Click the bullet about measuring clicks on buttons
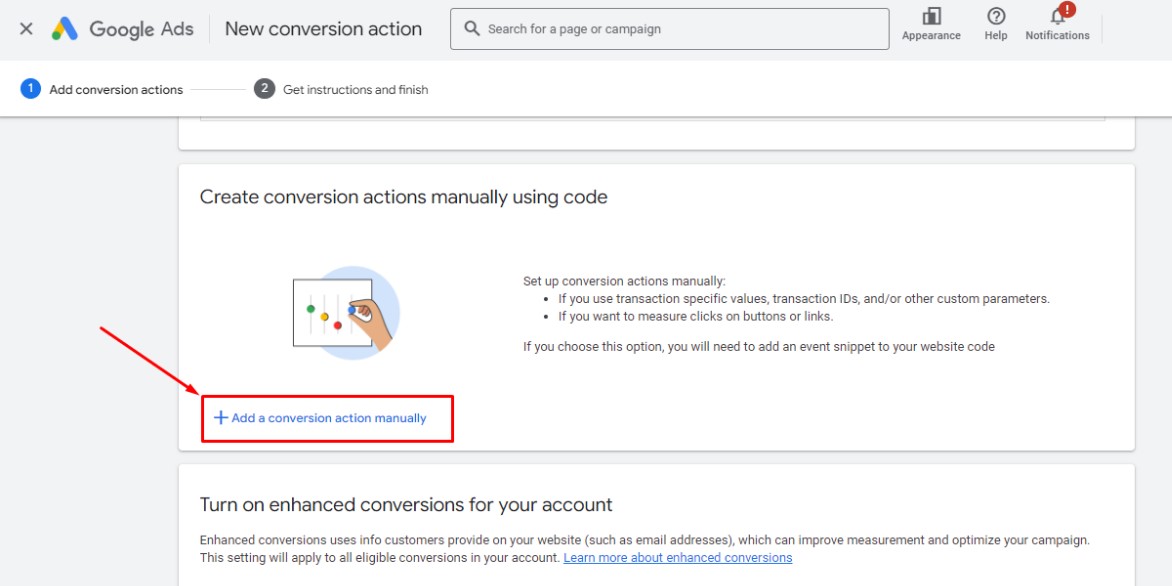The image size is (1172, 586). pyautogui.click(x=695, y=316)
